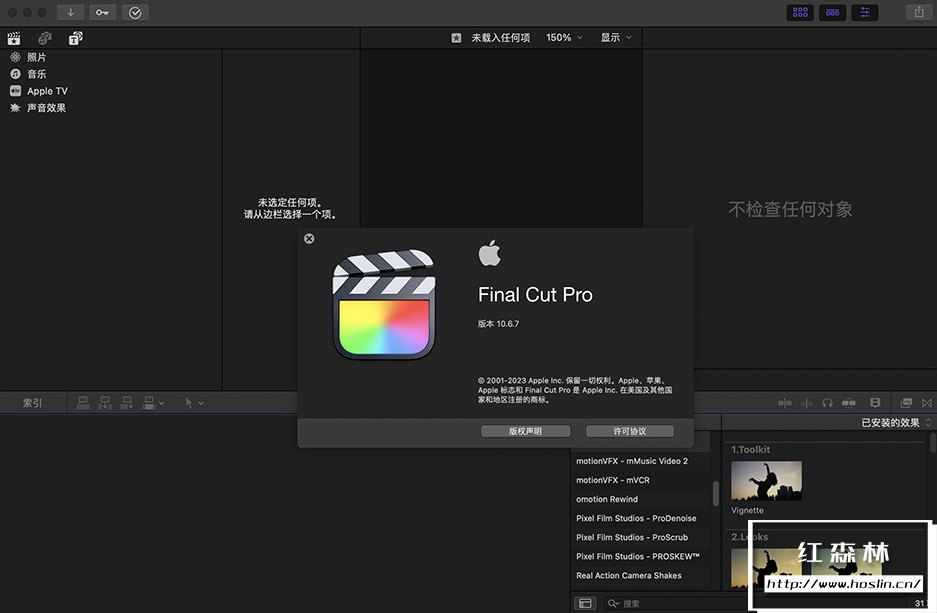Show the Libraries sidebar clapperboard icon
The image size is (937, 613).
(14, 39)
